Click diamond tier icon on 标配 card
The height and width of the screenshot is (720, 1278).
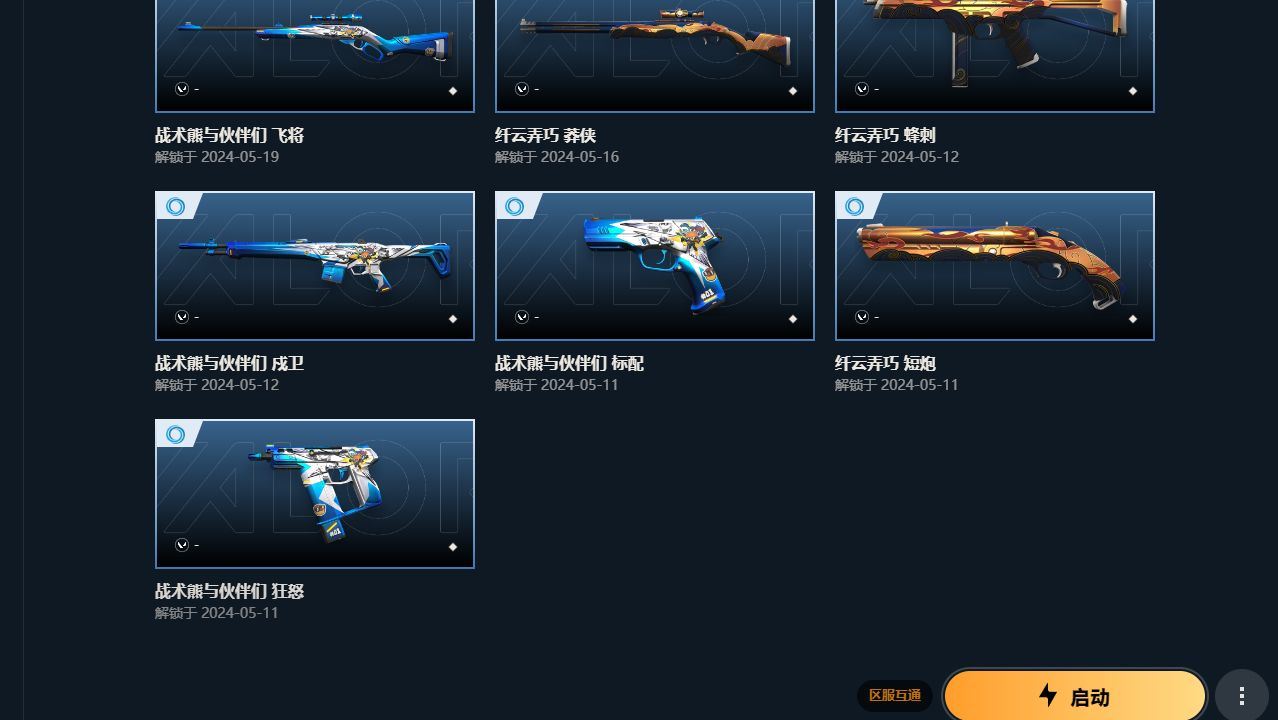click(793, 319)
